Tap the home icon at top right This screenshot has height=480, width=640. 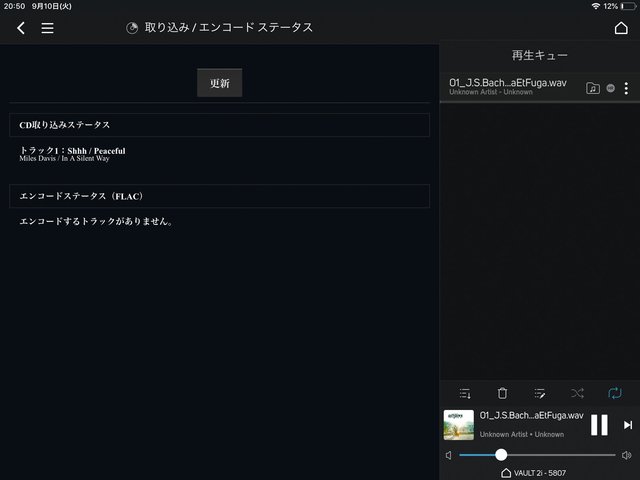tap(621, 28)
